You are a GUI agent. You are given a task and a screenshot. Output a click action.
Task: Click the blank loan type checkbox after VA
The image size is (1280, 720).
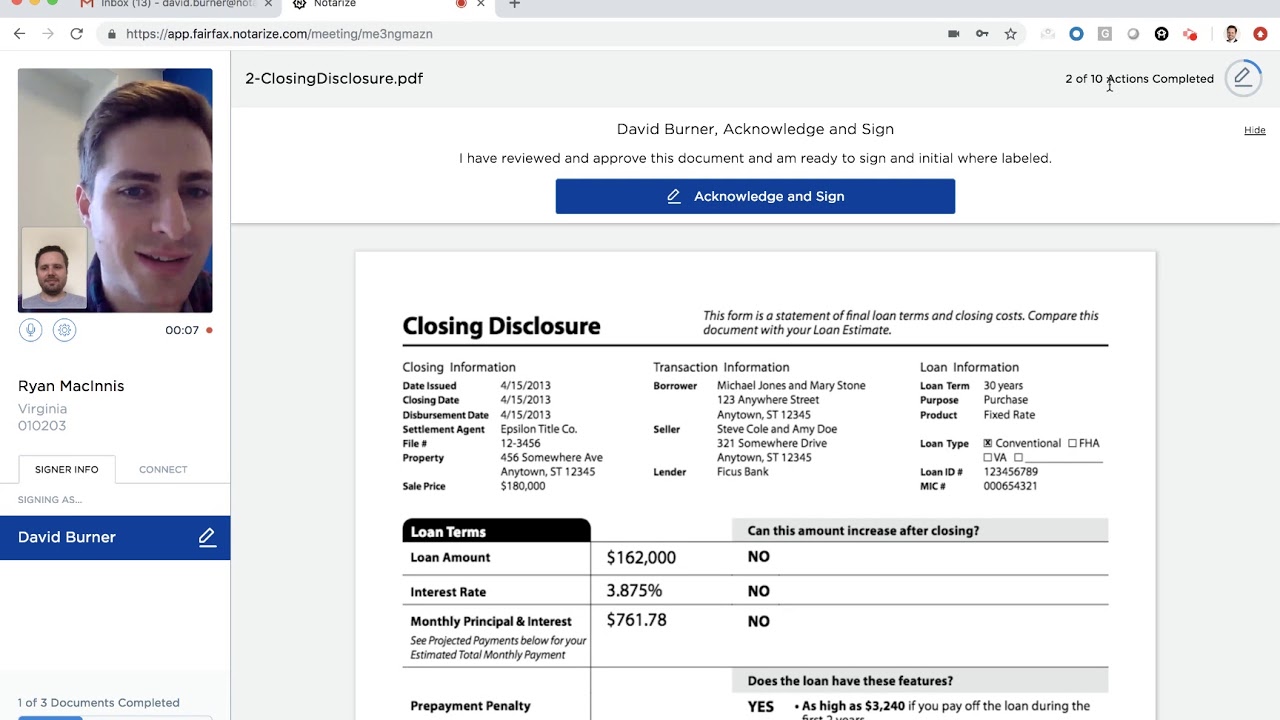(1018, 458)
